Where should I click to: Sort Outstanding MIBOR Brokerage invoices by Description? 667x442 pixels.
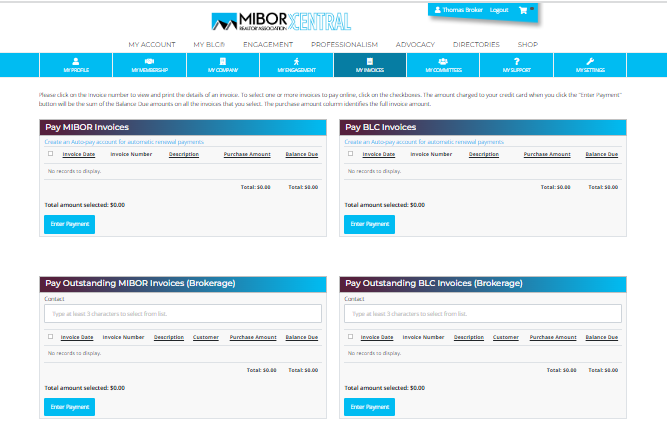(169, 337)
